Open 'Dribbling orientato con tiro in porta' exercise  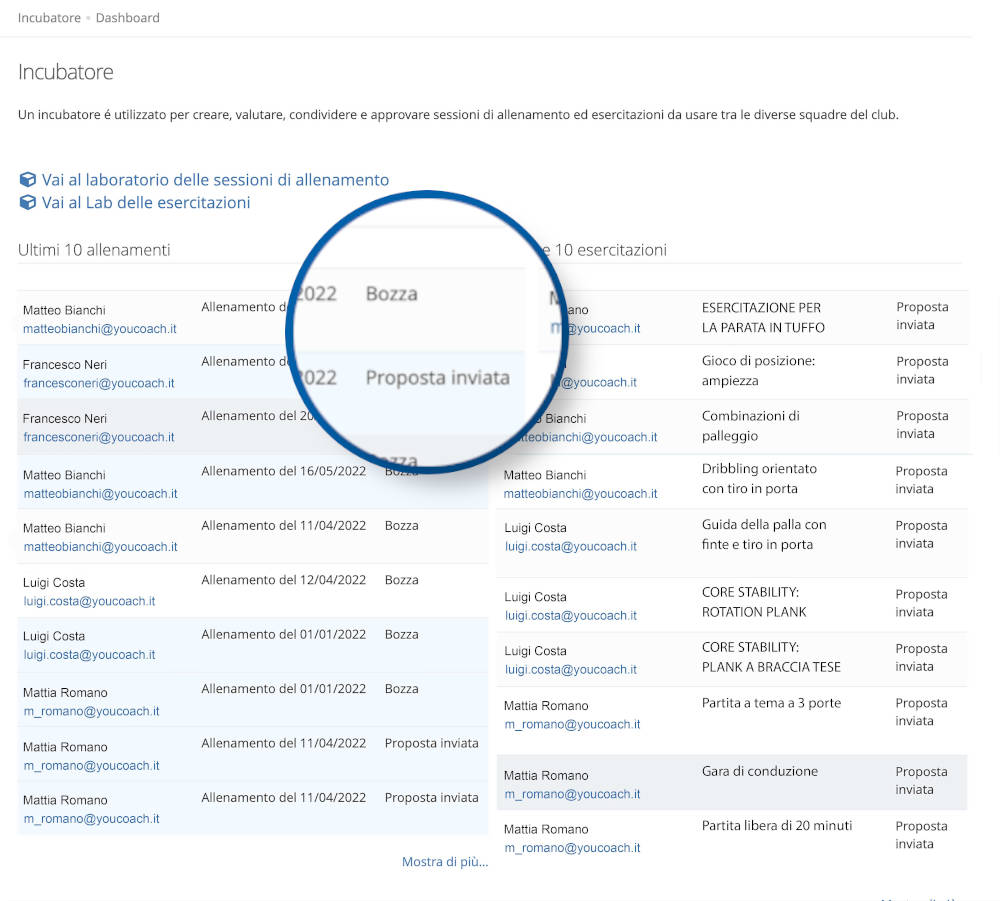[759, 478]
